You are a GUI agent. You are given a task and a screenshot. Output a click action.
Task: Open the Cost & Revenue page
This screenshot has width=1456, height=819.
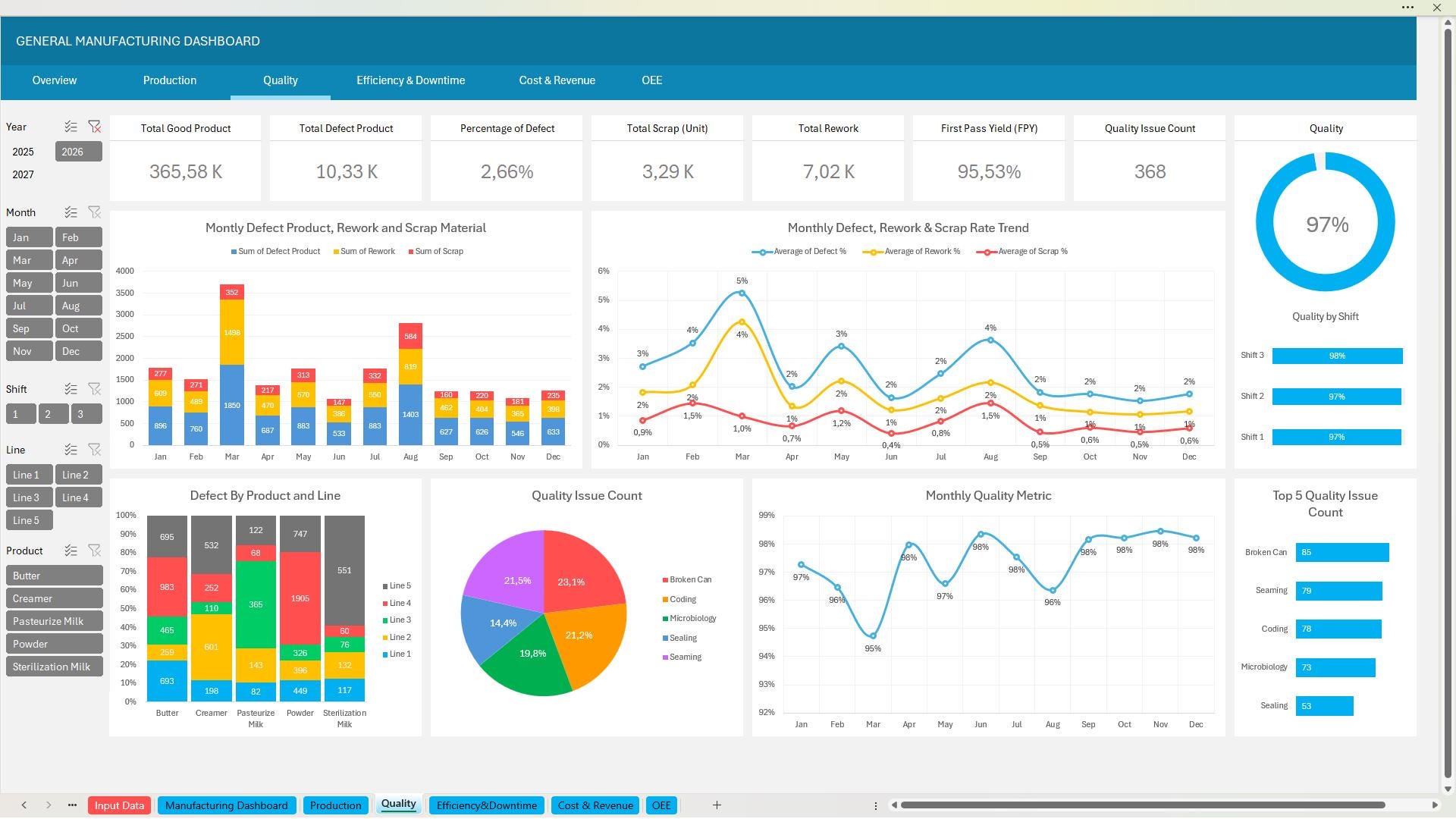coord(557,80)
